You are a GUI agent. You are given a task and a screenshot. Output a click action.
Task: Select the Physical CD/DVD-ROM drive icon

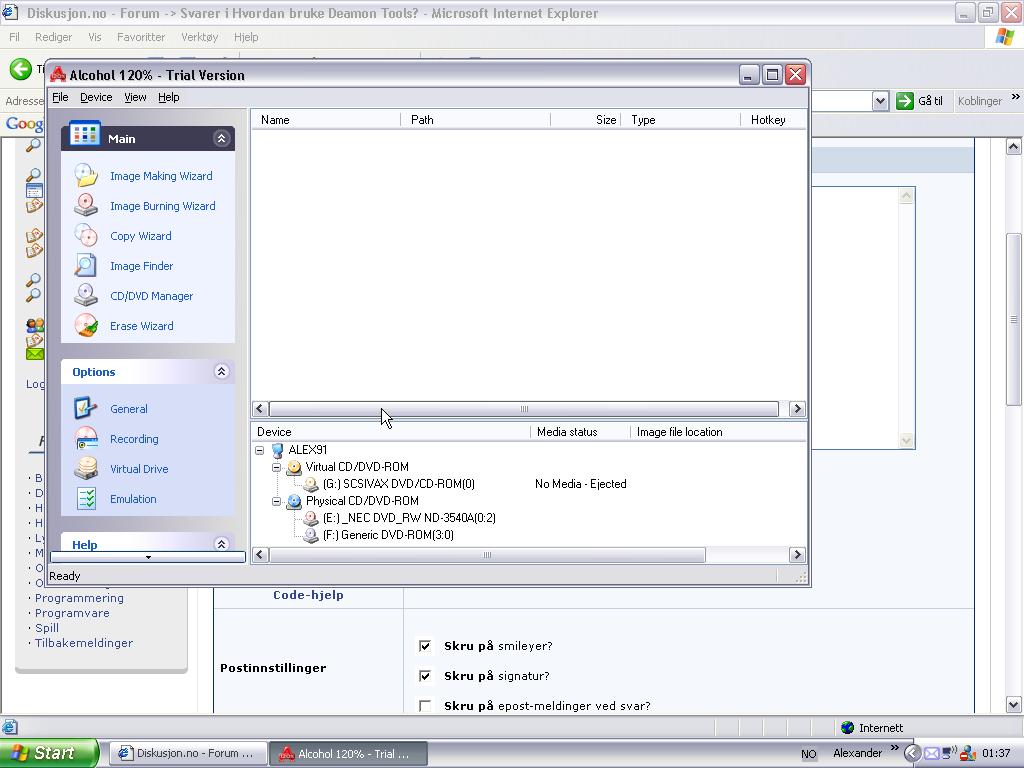(x=295, y=501)
